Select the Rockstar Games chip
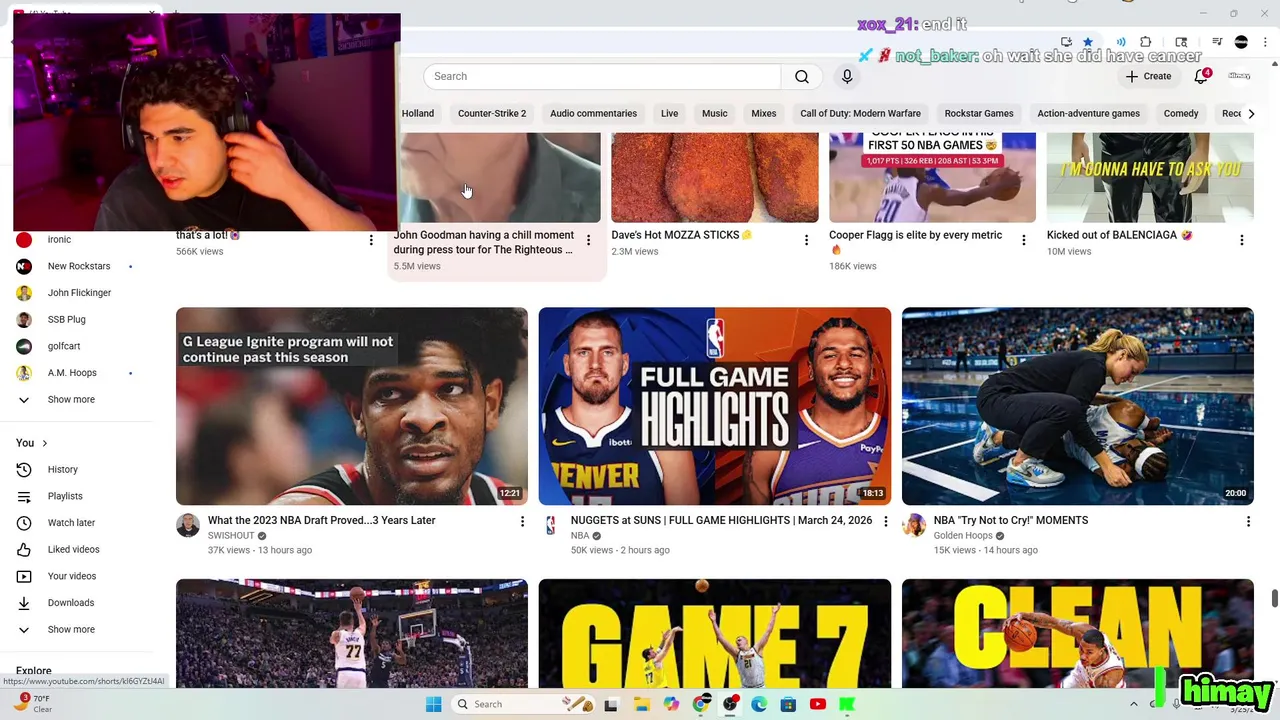 [979, 114]
